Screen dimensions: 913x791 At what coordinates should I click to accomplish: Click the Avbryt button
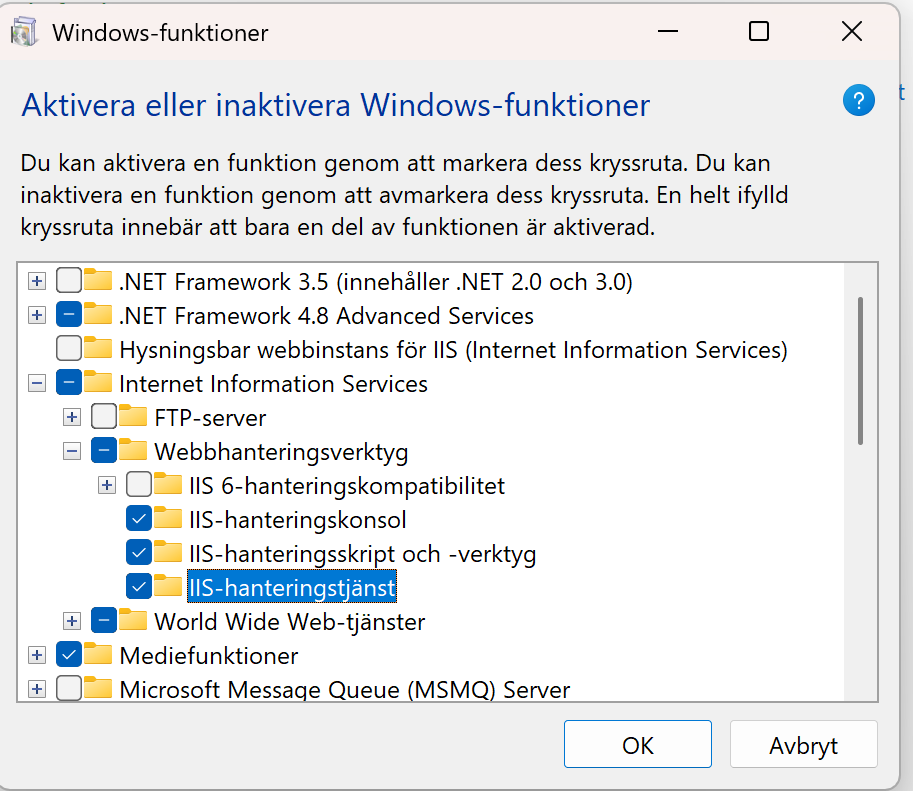click(803, 744)
